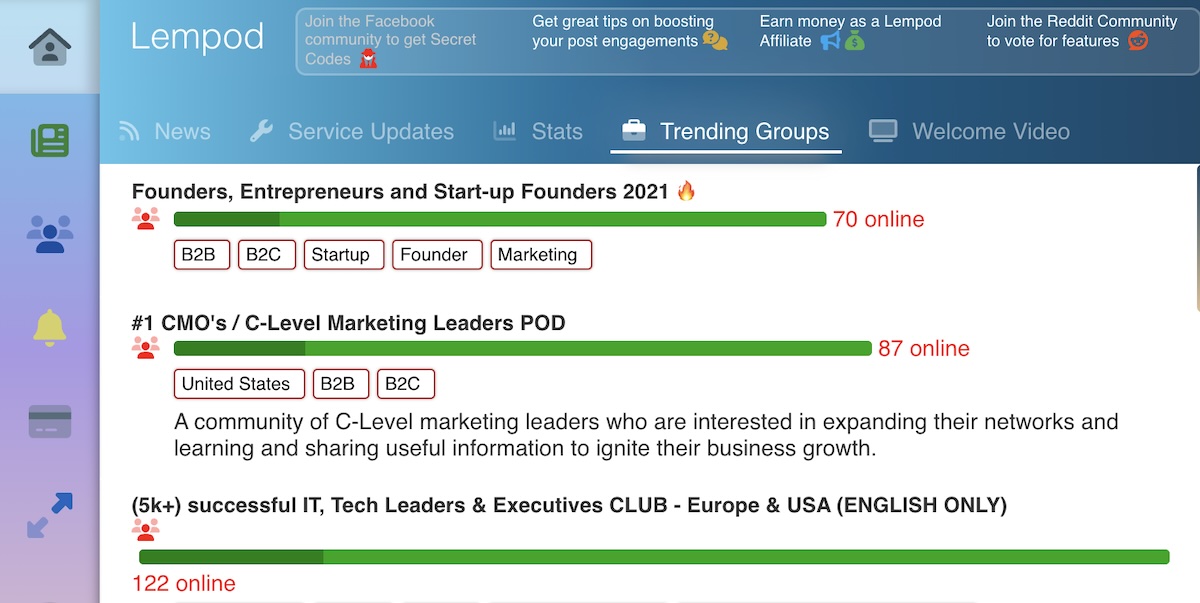The image size is (1200, 603).
Task: Click the diagonal expand arrows icon
Action: pyautogui.click(x=50, y=515)
